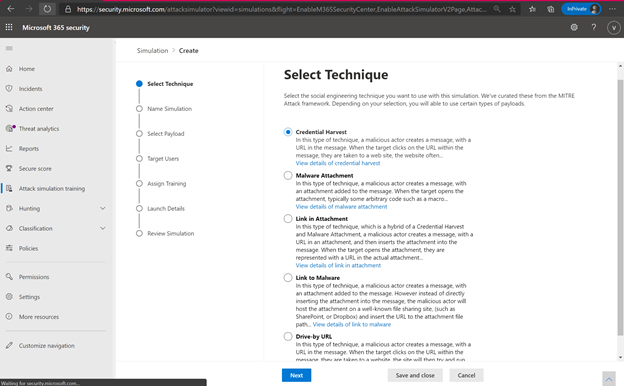Collapse the left navigation hamburger menu
The width and height of the screenshot is (624, 386).
[x=9, y=48]
